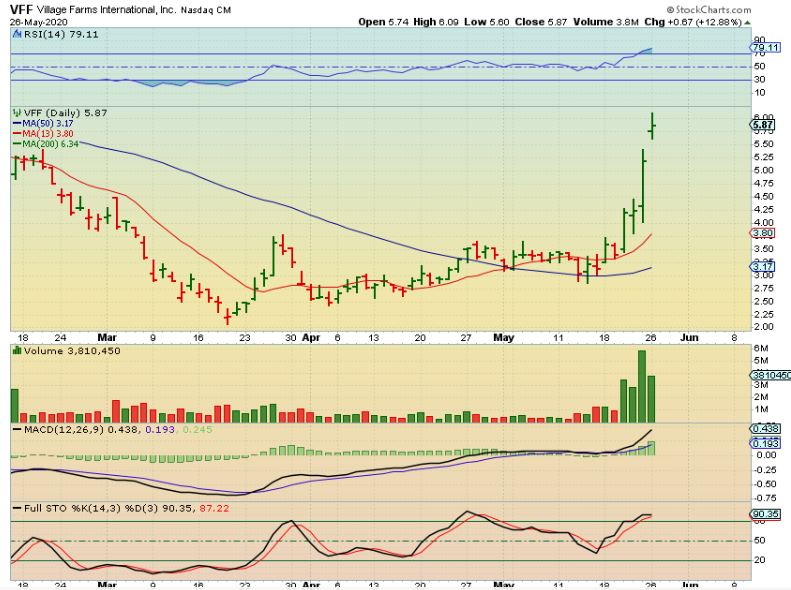Click the 0.193 signal tag on right axis
Screen dimensions: 791x590
766,443
